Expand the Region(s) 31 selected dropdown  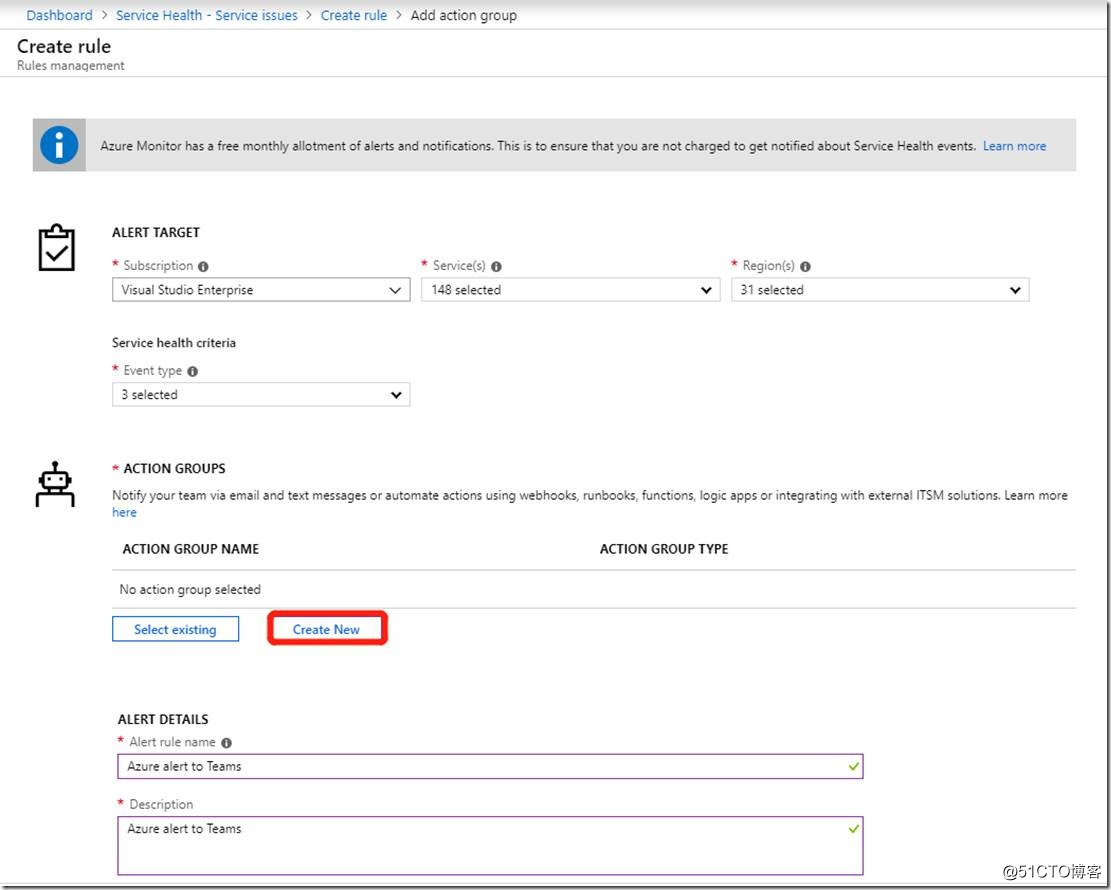click(x=880, y=290)
